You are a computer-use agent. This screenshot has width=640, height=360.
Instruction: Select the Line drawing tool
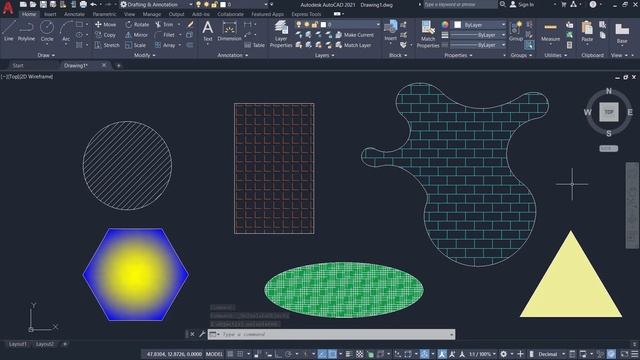9,31
